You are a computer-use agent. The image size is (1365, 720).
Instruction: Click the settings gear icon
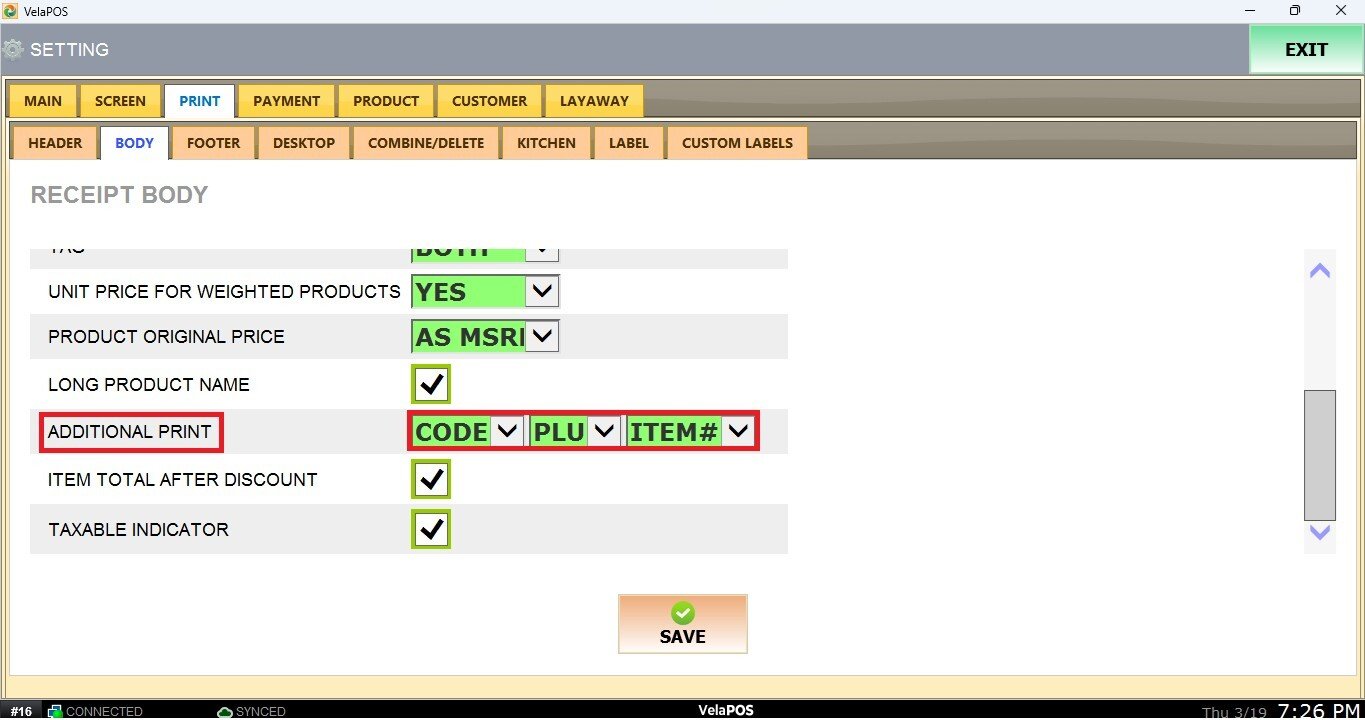coord(13,49)
